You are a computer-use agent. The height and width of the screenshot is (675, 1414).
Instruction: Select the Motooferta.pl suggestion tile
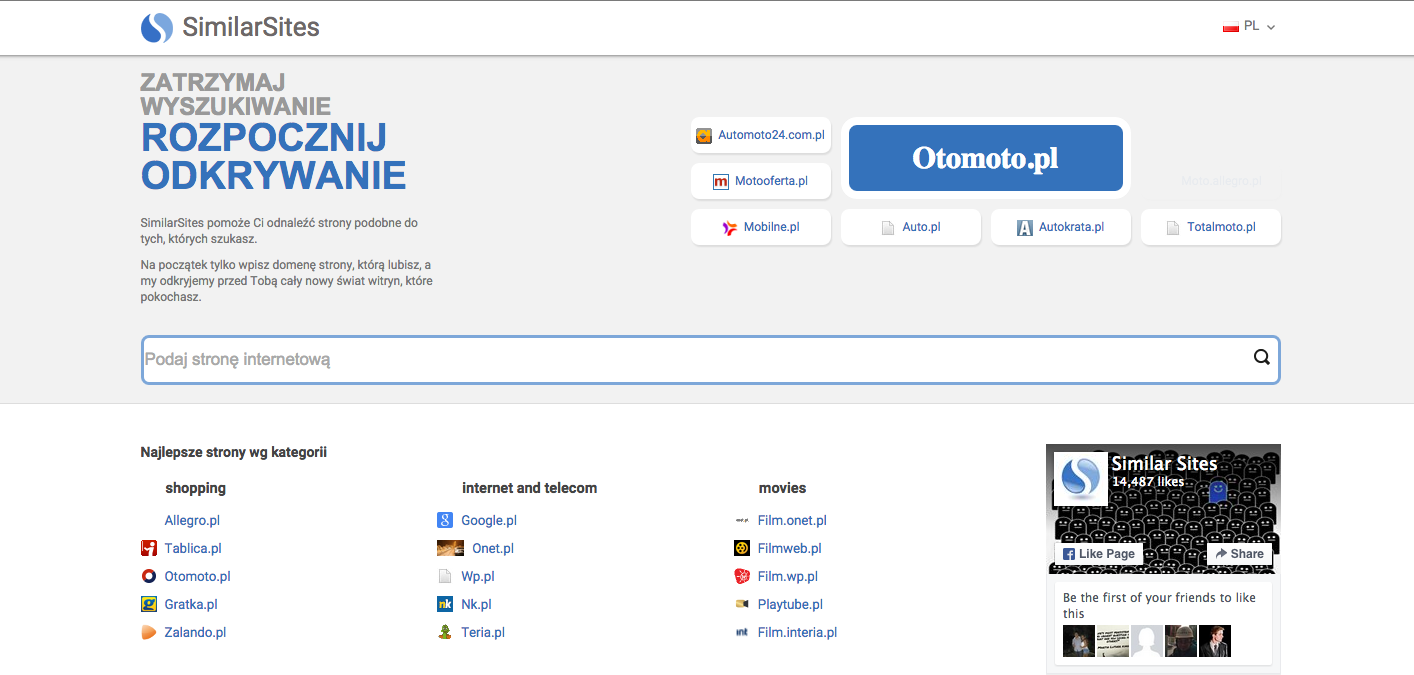coord(761,181)
